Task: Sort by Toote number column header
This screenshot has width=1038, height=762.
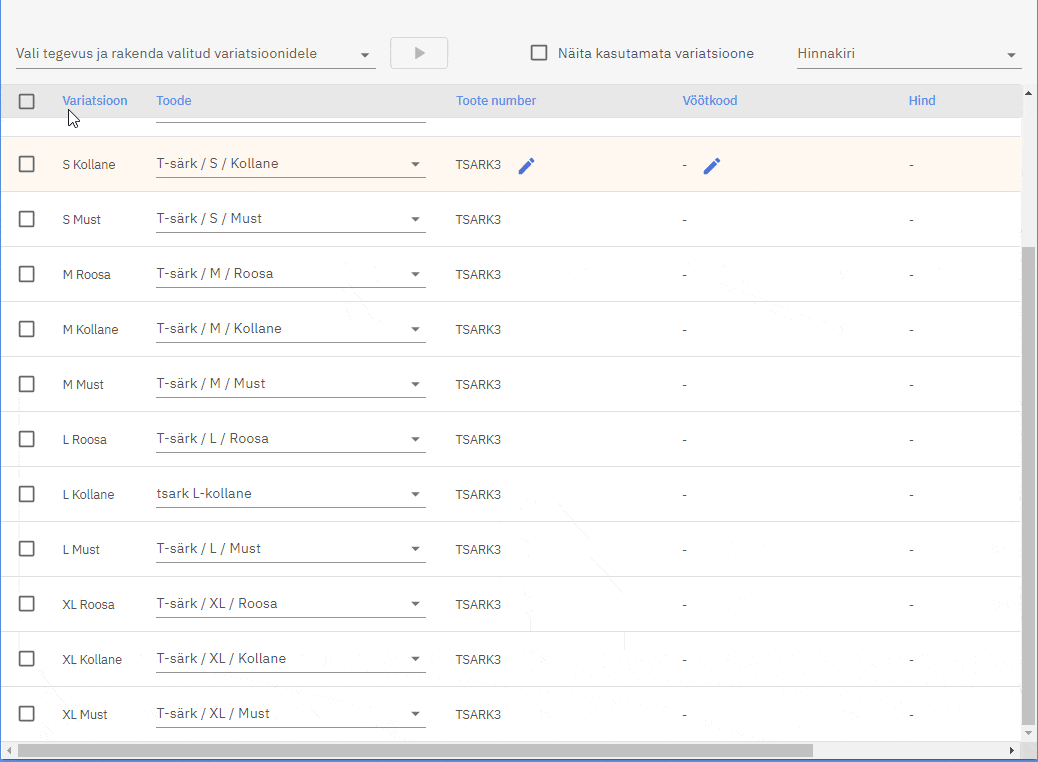Action: click(x=496, y=101)
